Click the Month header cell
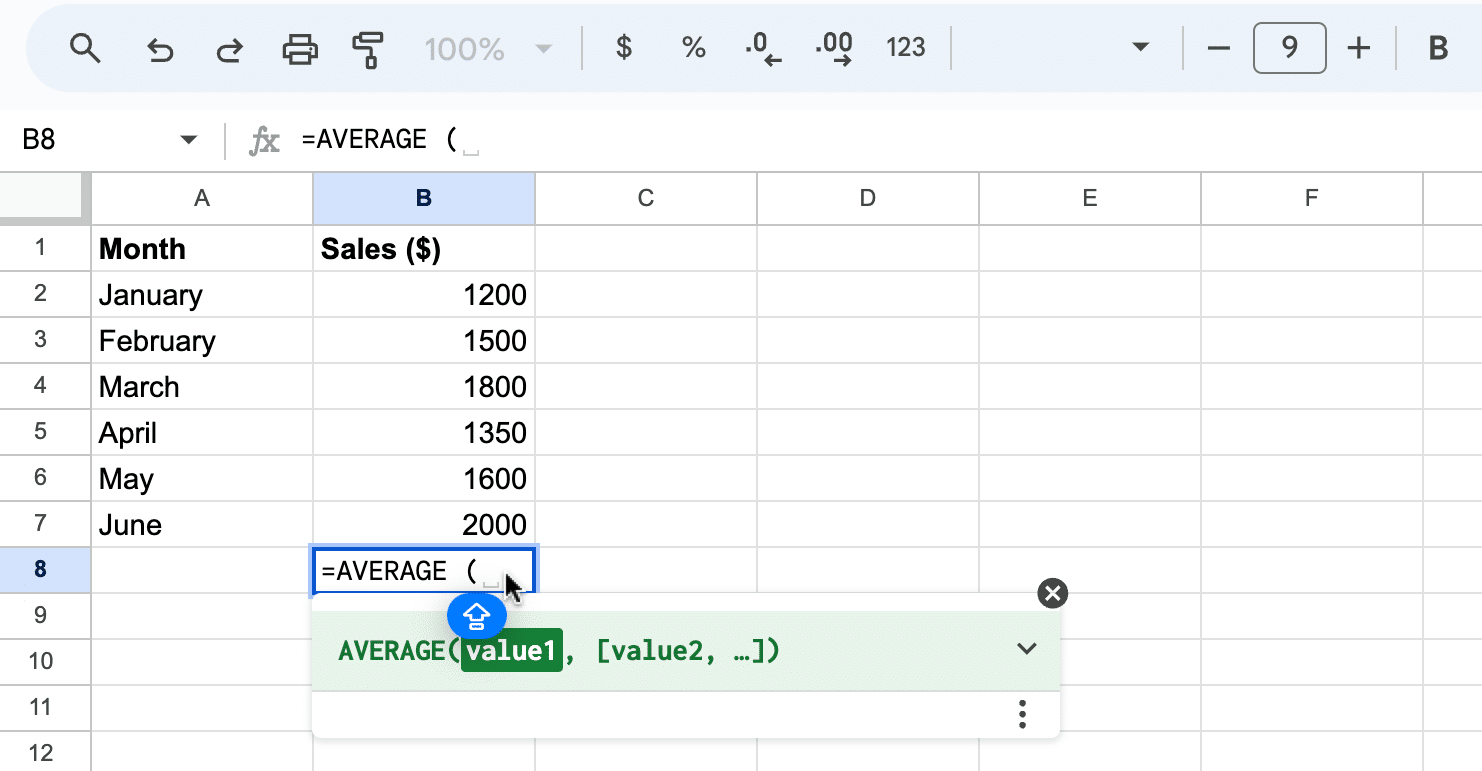1482x771 pixels. tap(202, 248)
